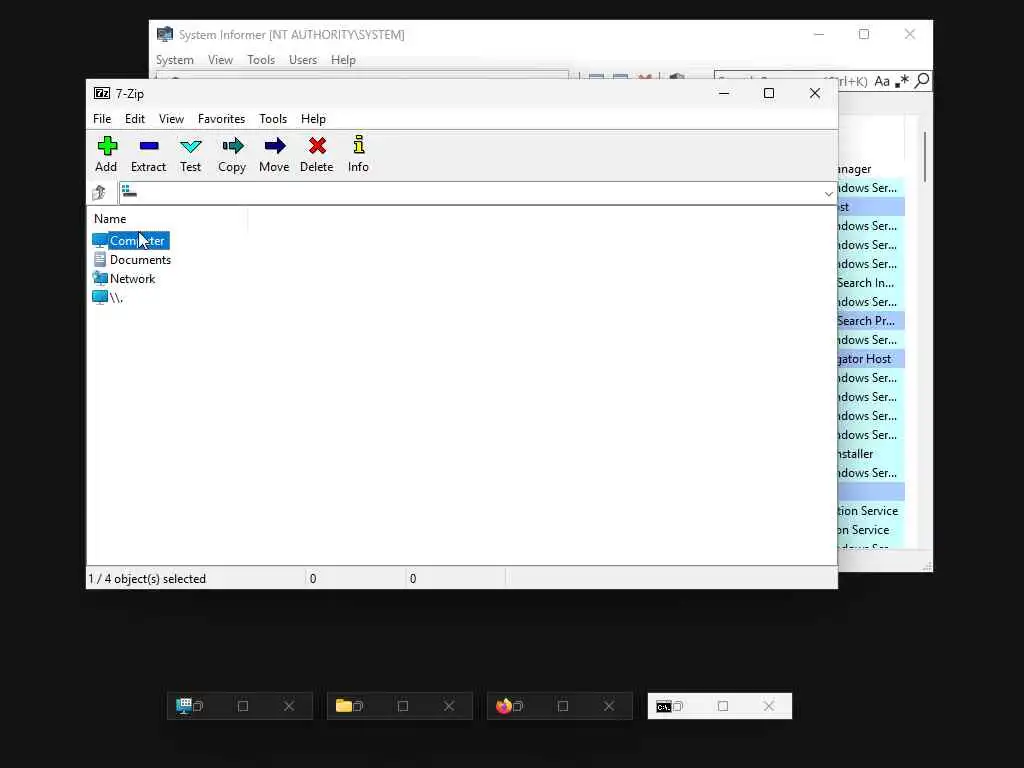
Task: Close the command prompt thumbnail
Action: [x=769, y=706]
